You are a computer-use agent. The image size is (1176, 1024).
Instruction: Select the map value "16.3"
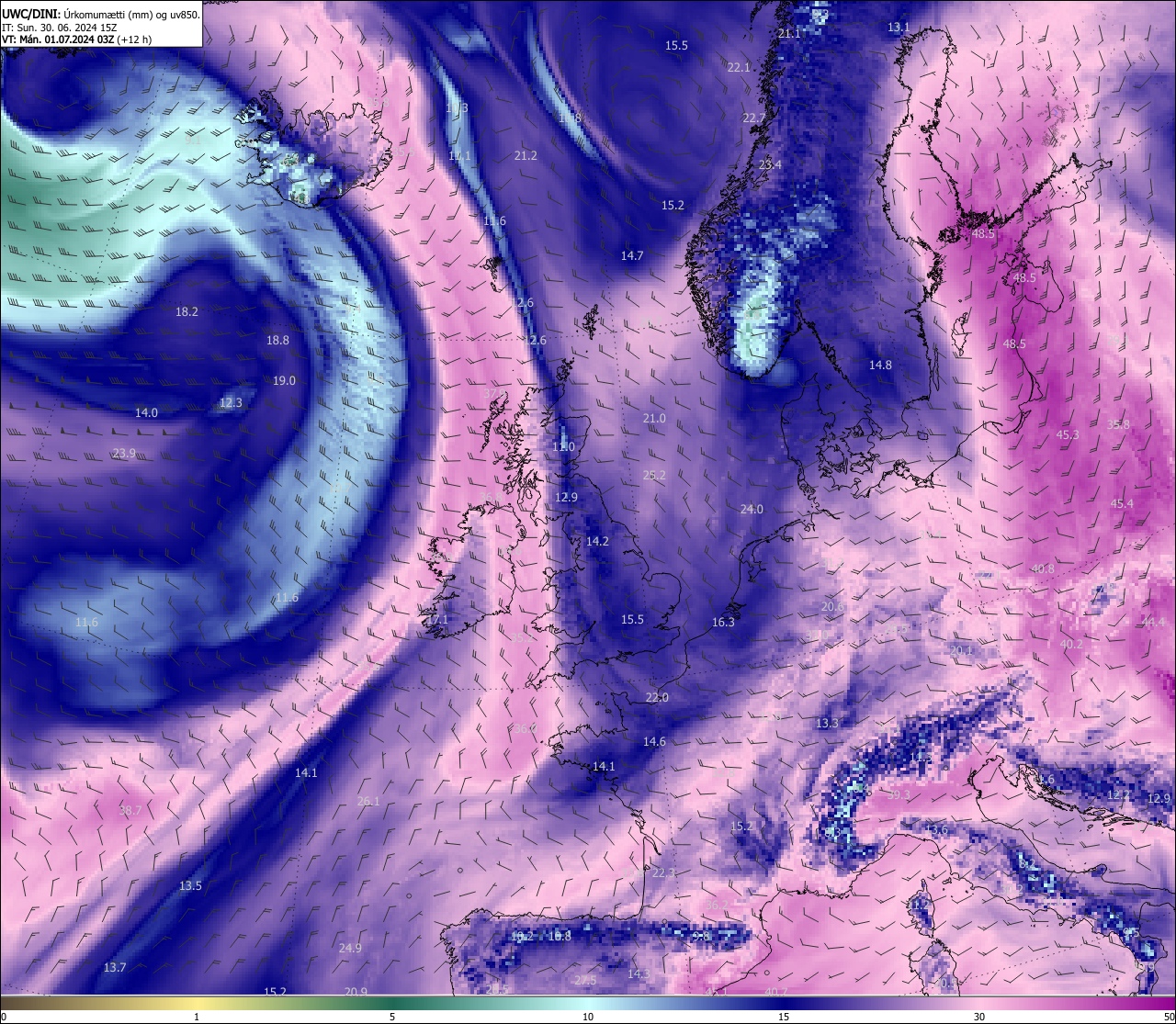pyautogui.click(x=723, y=623)
